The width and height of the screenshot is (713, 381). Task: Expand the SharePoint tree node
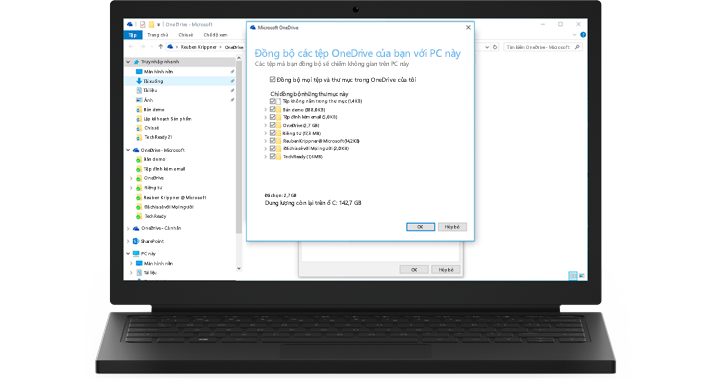[x=128, y=241]
